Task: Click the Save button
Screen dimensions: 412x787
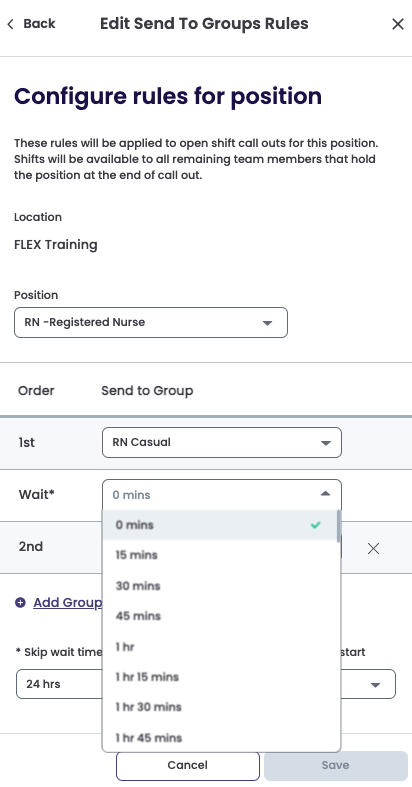Action: (x=335, y=765)
